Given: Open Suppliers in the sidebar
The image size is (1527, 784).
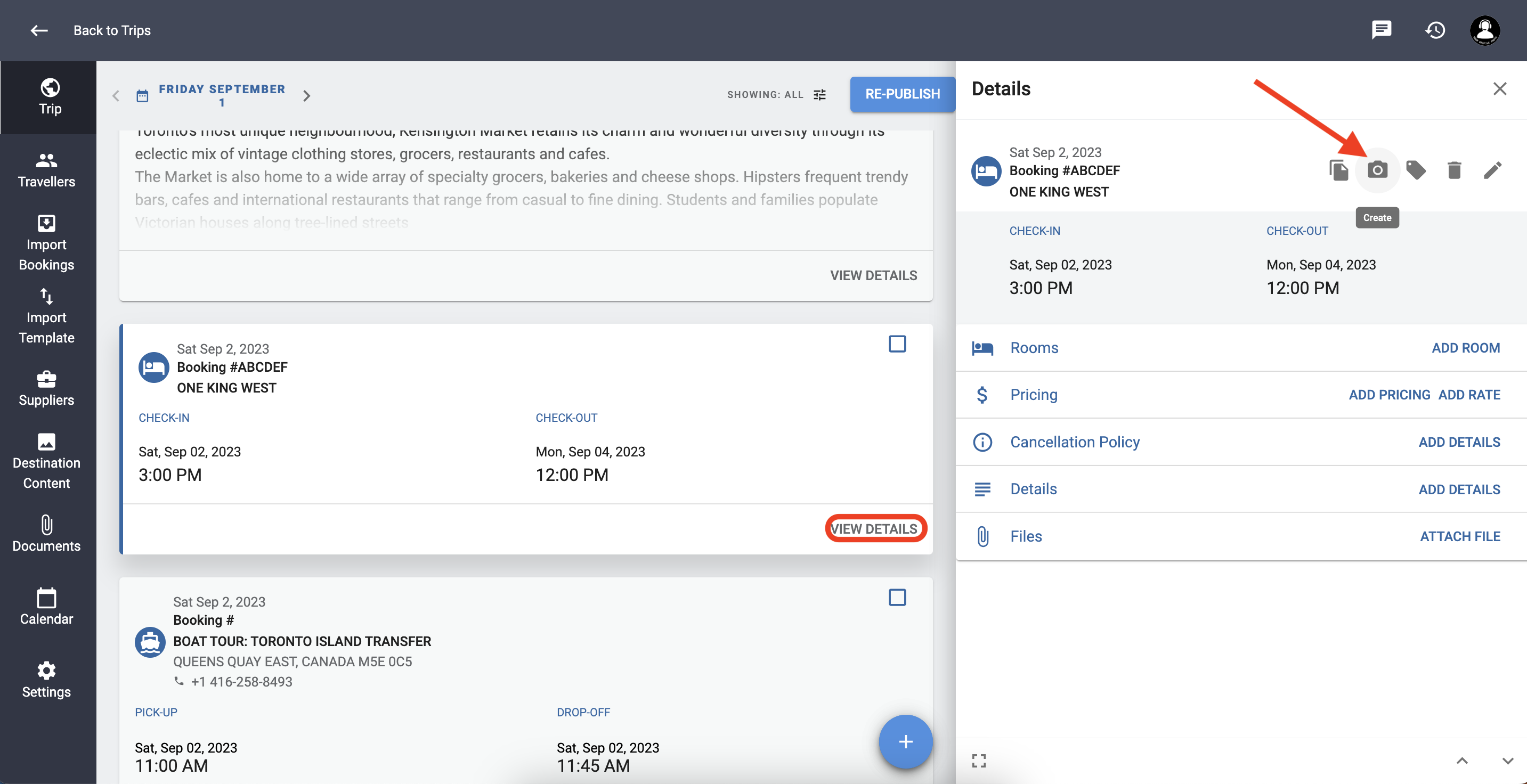Looking at the screenshot, I should [46, 389].
